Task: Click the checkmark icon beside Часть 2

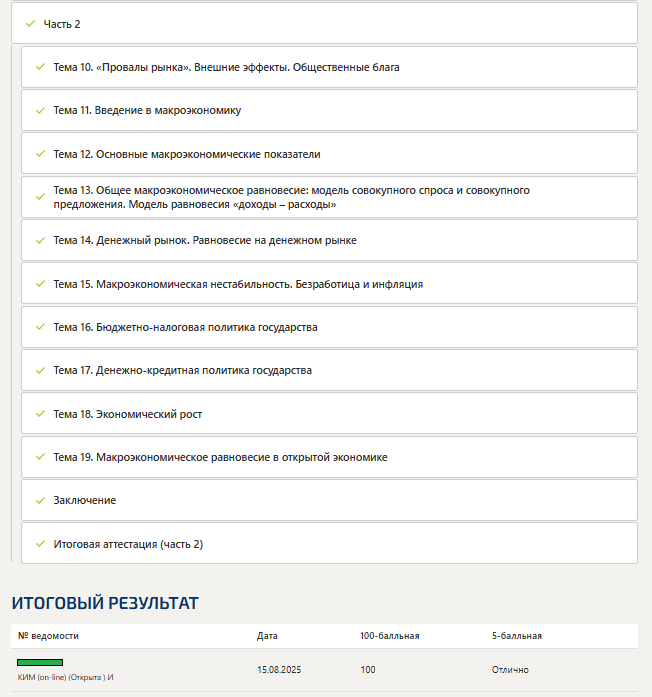Action: point(30,23)
